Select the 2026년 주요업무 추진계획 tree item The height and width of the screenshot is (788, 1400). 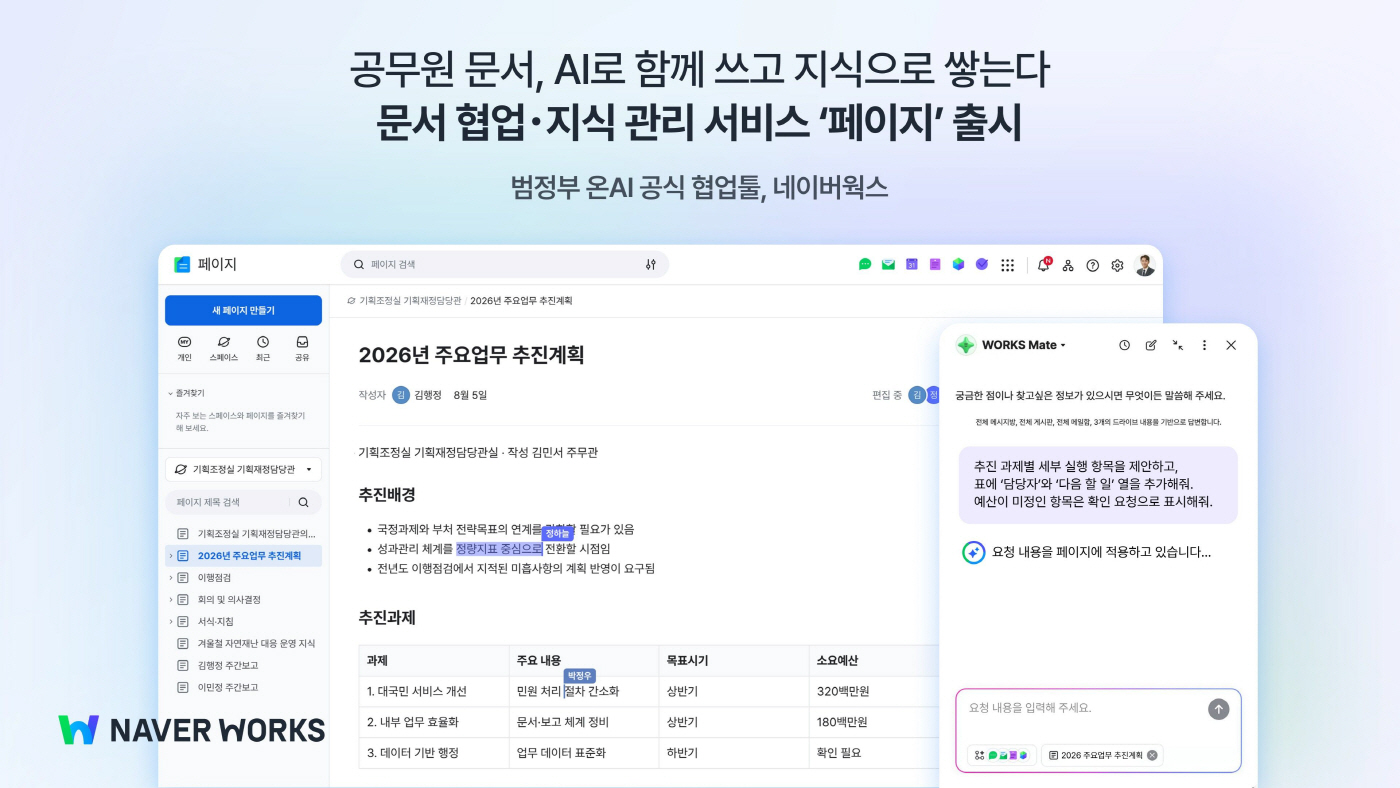(x=245, y=555)
